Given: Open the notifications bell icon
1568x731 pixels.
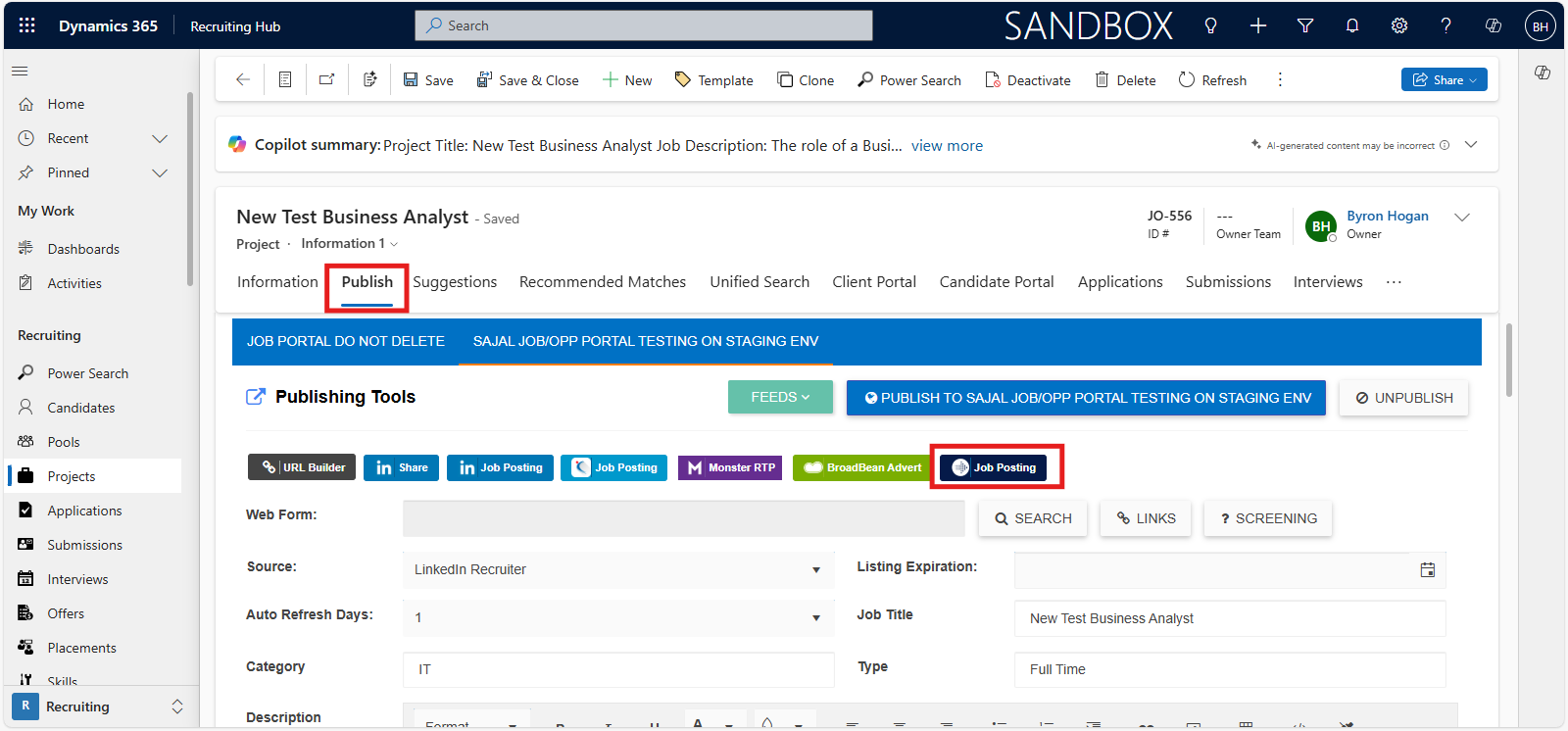Looking at the screenshot, I should coord(1352,25).
